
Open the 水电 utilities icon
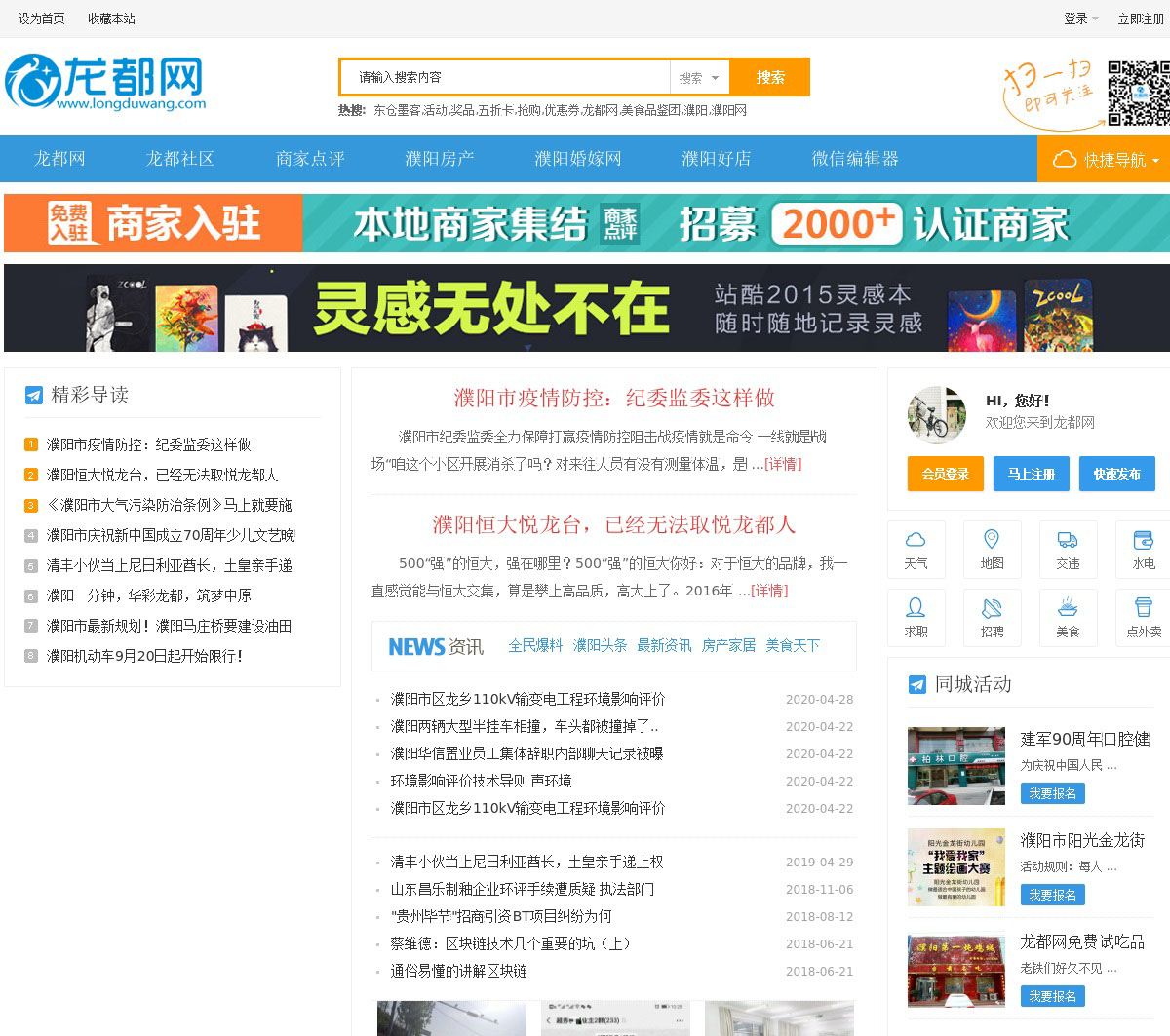pos(1143,550)
